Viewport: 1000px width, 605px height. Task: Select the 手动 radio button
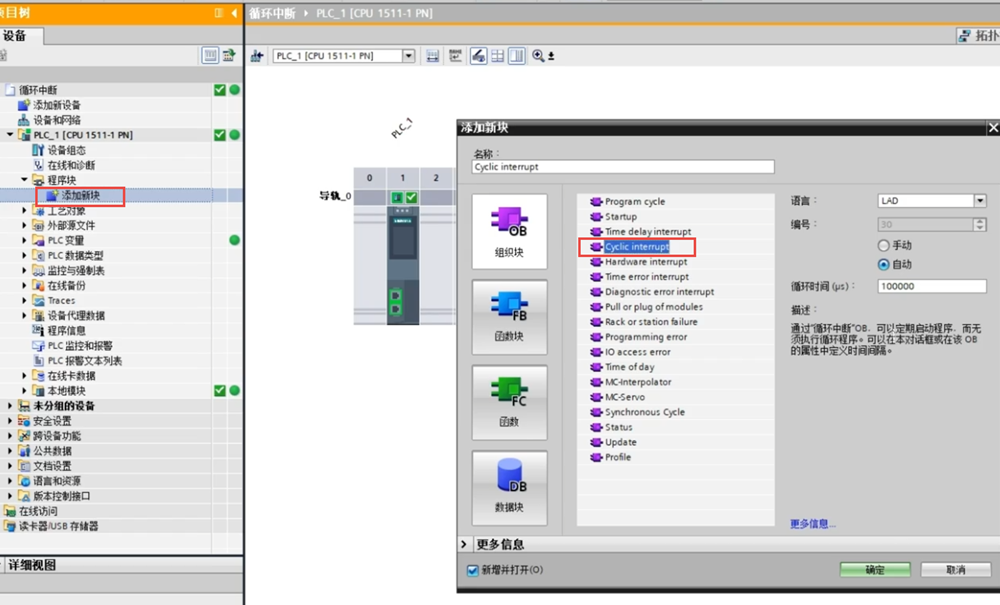point(883,246)
